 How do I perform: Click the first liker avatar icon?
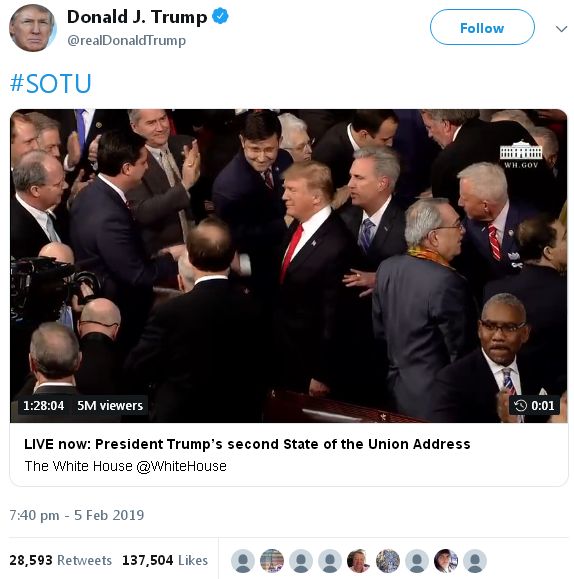(243, 561)
